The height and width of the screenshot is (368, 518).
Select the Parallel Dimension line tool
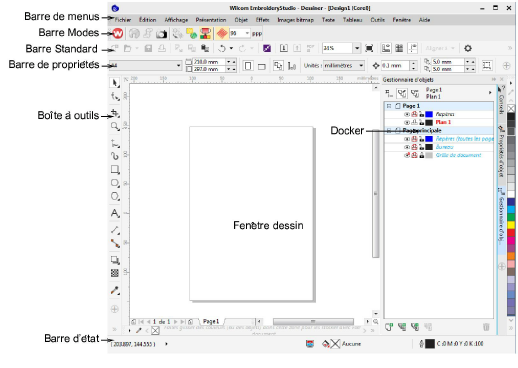[x=115, y=230]
